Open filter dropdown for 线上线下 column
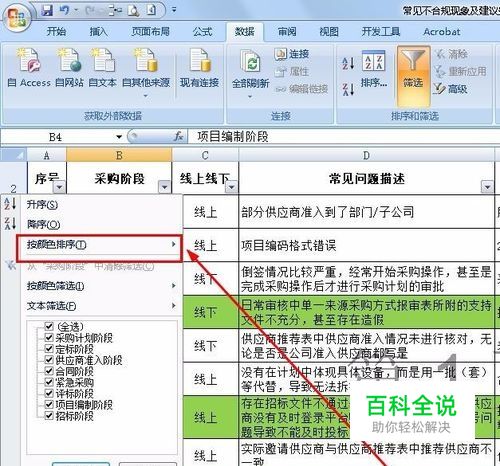This screenshot has height=466, width=500. pyautogui.click(x=232, y=188)
